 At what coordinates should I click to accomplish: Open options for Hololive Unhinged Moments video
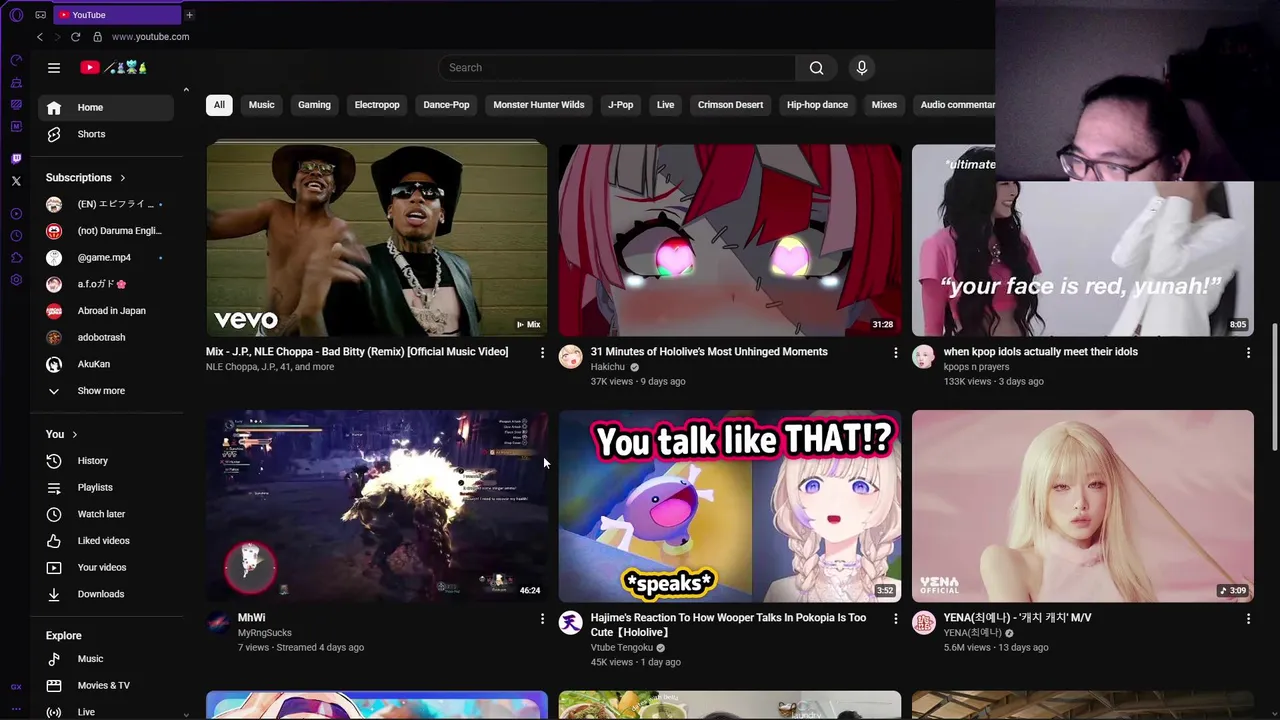point(895,353)
